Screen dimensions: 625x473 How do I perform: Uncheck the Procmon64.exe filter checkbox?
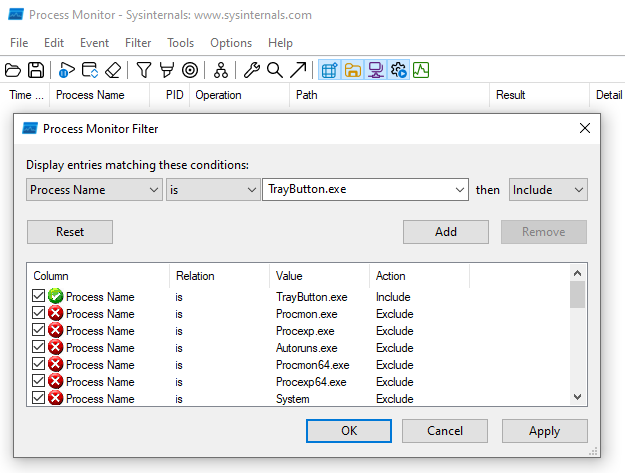[38, 364]
